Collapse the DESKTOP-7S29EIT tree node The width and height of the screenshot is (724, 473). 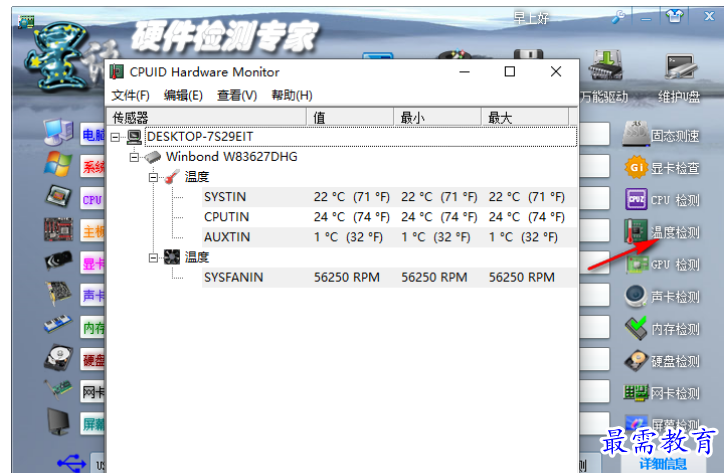click(115, 137)
